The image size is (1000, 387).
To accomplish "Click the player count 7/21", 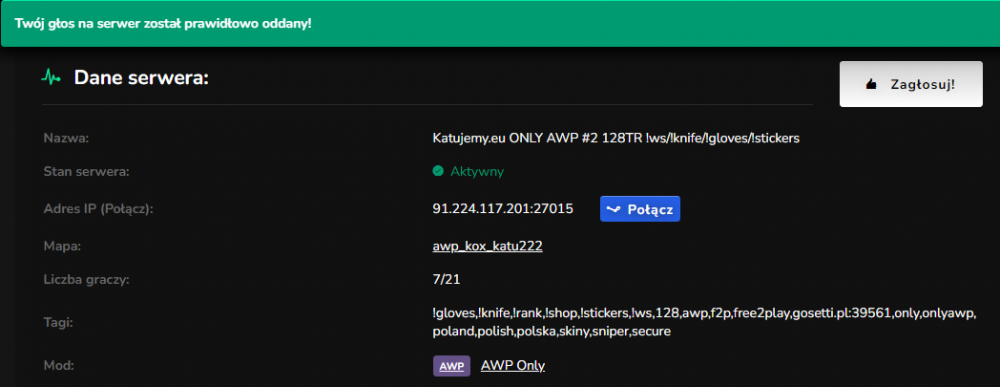I will click(446, 279).
